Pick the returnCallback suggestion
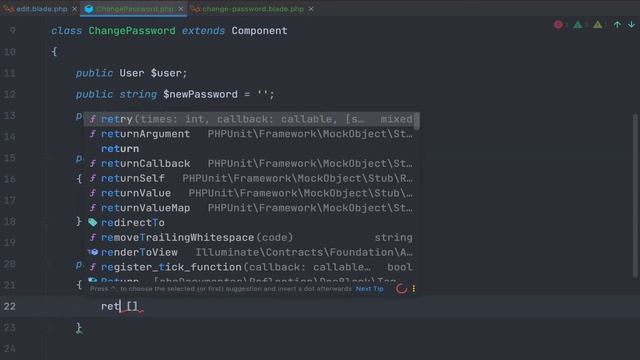Viewport: 640px width, 360px height. (250, 164)
